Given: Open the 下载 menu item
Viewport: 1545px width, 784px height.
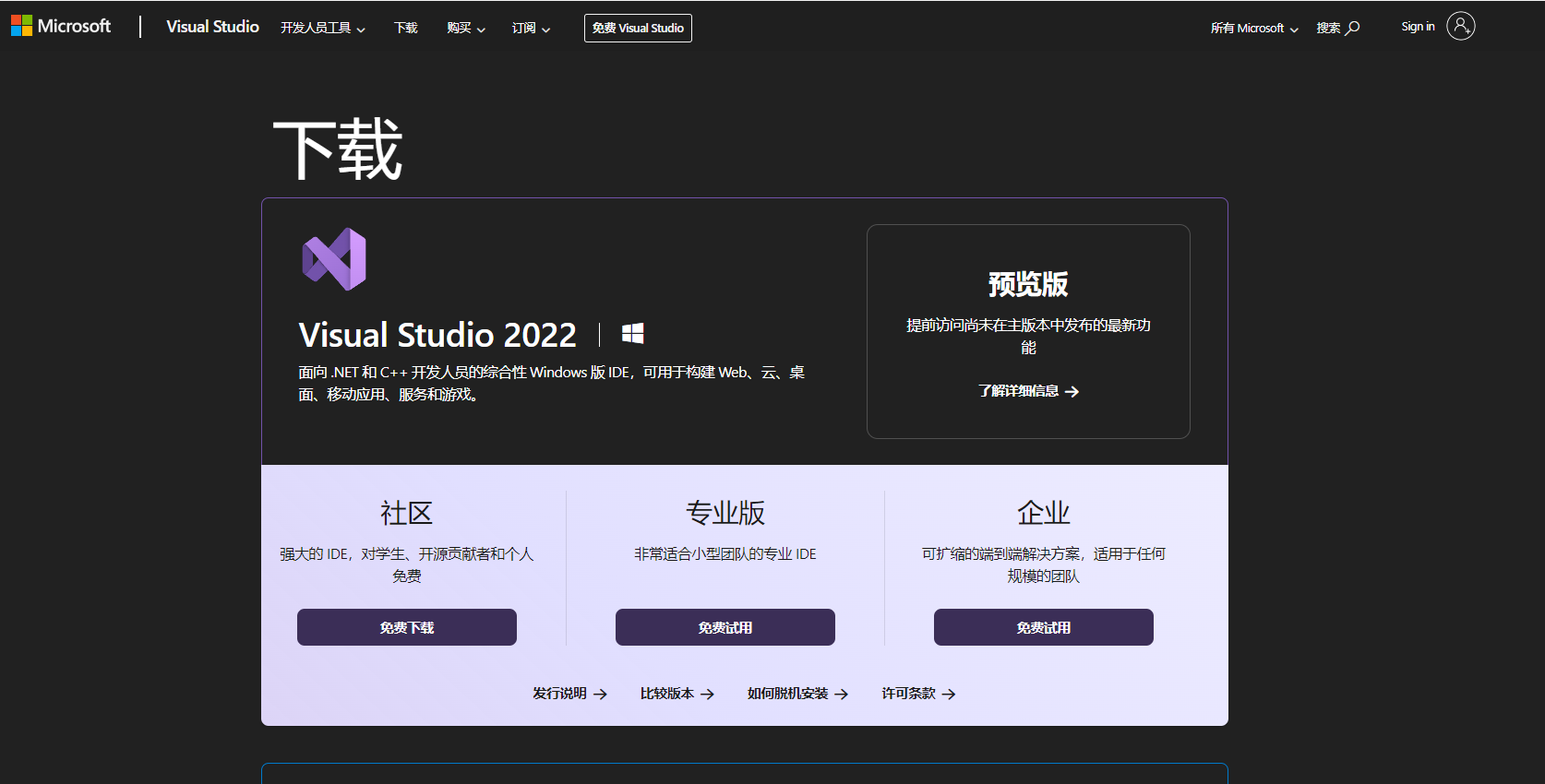Looking at the screenshot, I should coord(406,28).
